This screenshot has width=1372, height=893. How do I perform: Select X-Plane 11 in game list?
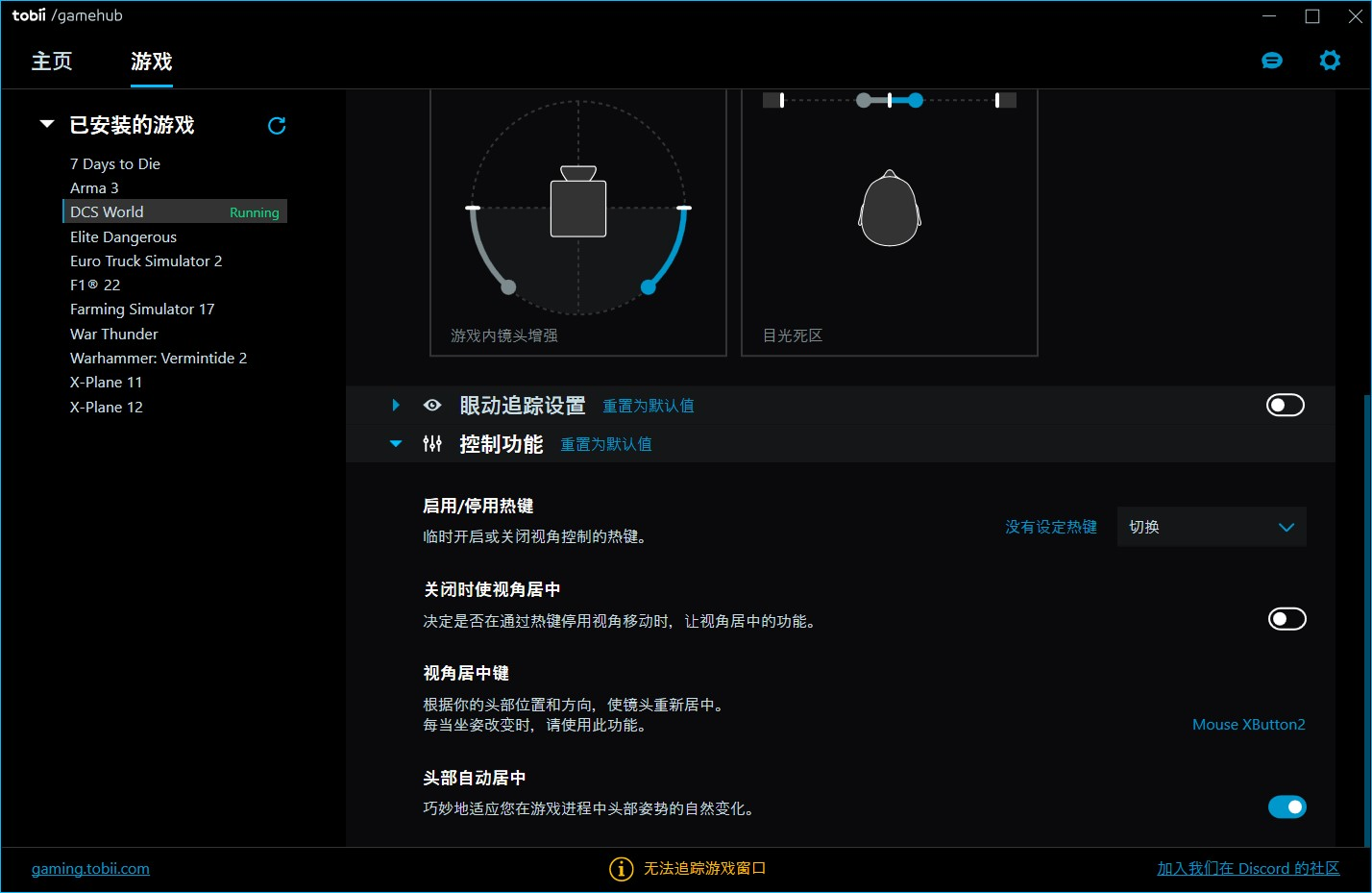(106, 383)
